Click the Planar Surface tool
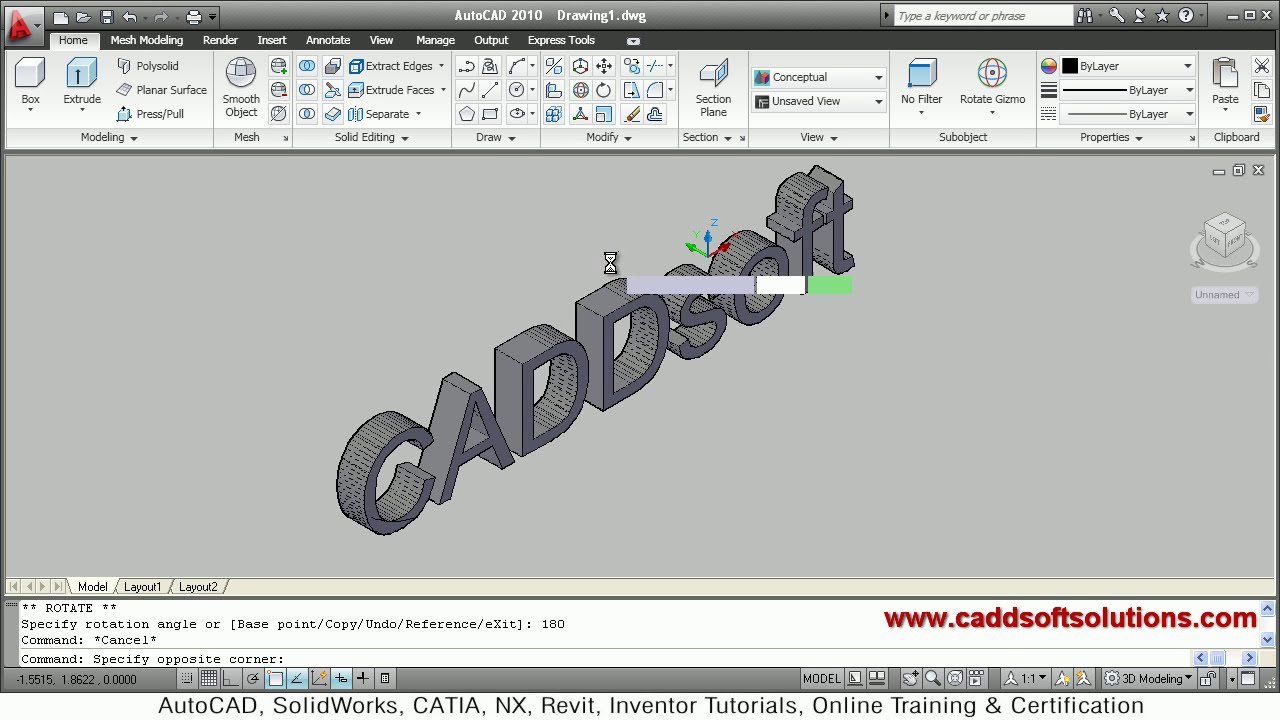Screen dimensions: 1280x720 pos(161,90)
